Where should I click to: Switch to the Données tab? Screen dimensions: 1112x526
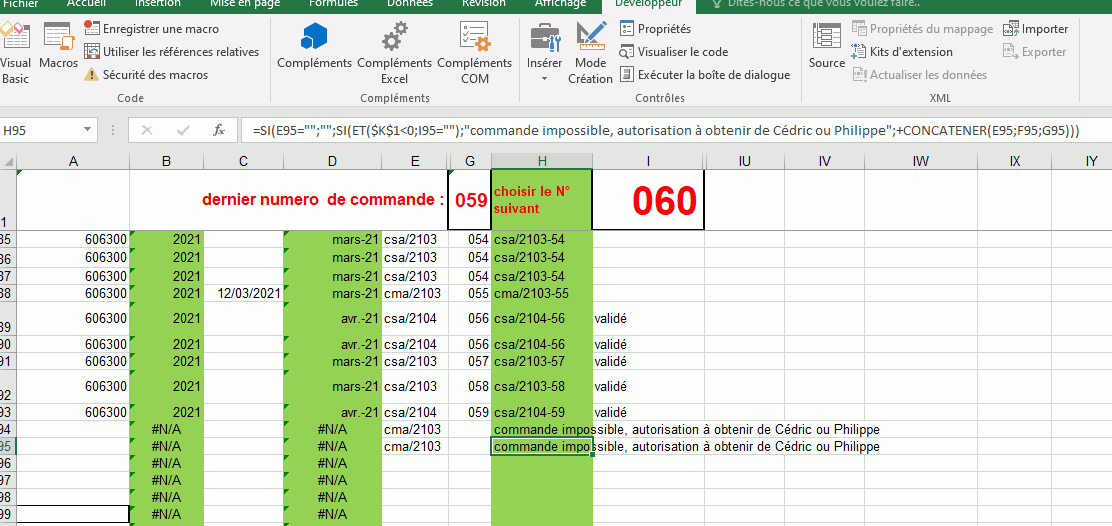tap(409, 4)
